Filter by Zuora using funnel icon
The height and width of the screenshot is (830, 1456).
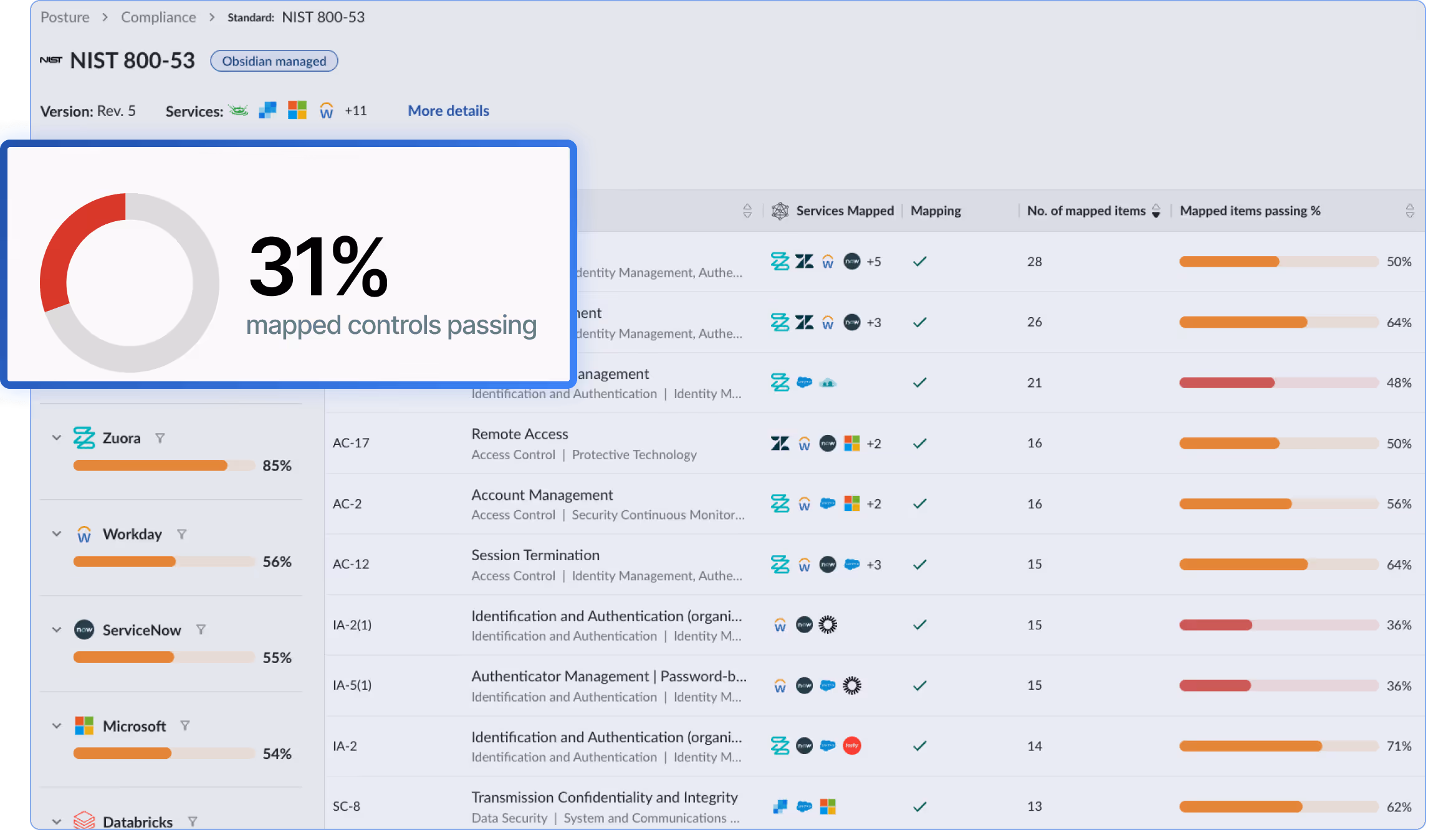point(160,438)
